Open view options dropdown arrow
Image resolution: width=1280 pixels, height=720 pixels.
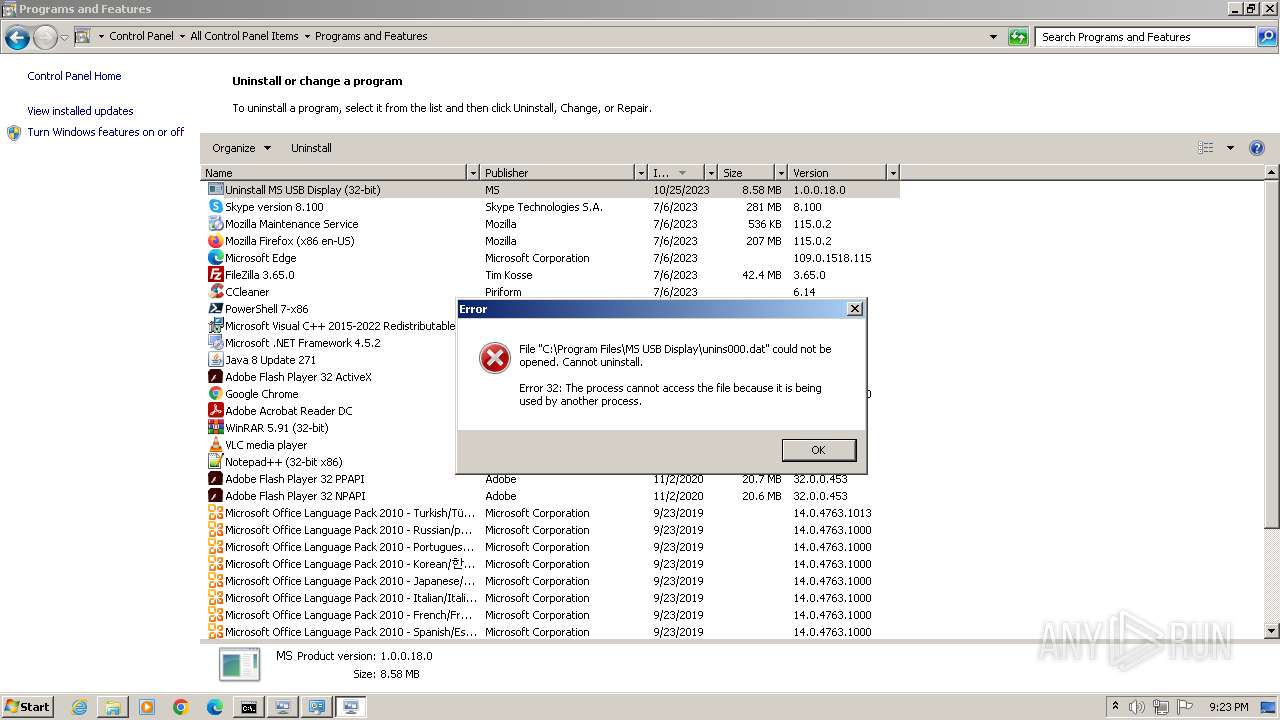point(1230,148)
